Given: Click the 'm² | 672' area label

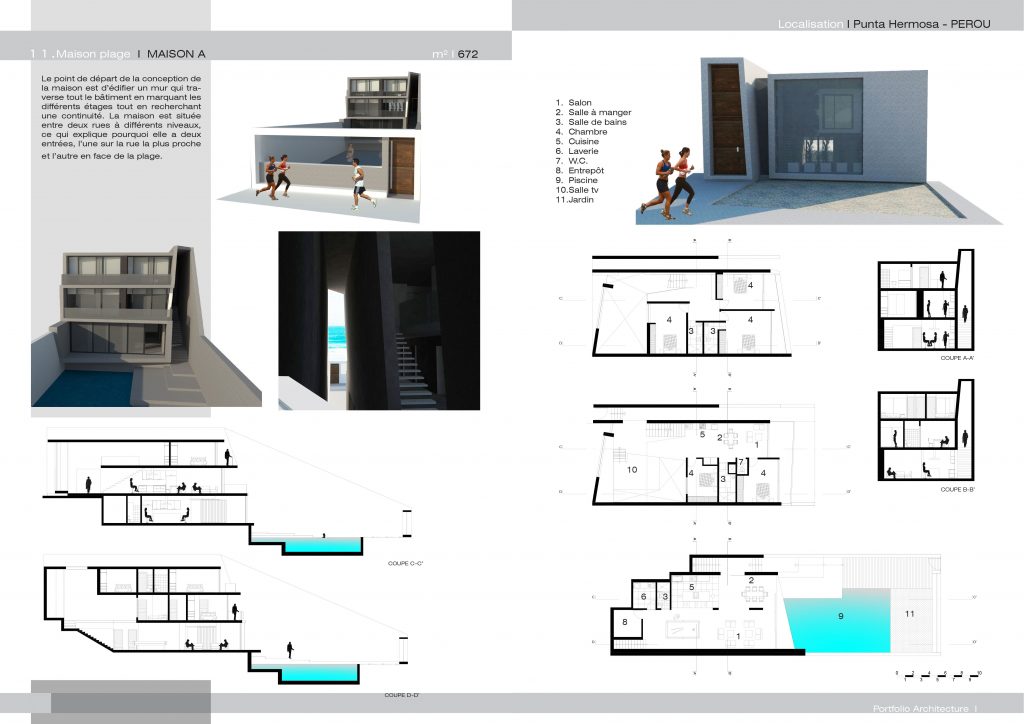Looking at the screenshot, I should [x=455, y=54].
